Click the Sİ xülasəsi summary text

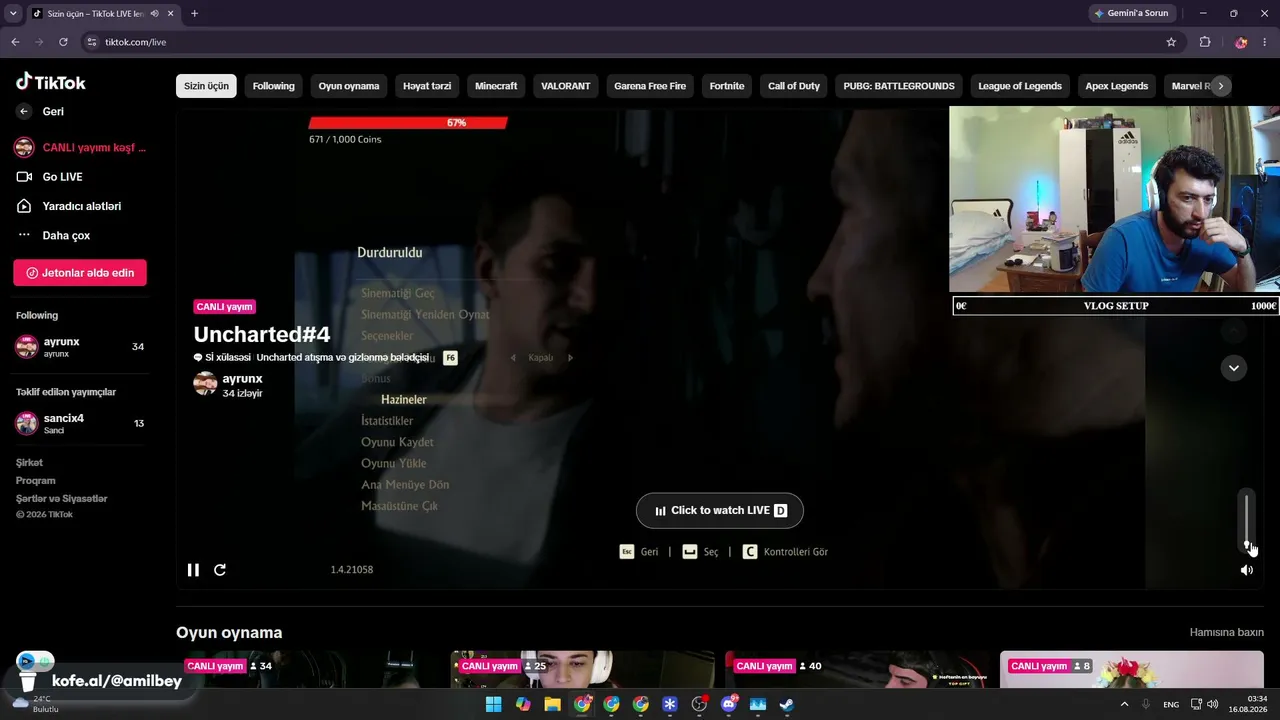coord(311,358)
